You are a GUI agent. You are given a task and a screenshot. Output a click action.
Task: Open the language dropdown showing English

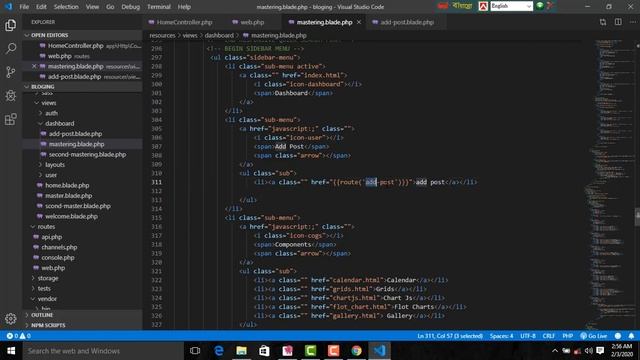[511, 6]
